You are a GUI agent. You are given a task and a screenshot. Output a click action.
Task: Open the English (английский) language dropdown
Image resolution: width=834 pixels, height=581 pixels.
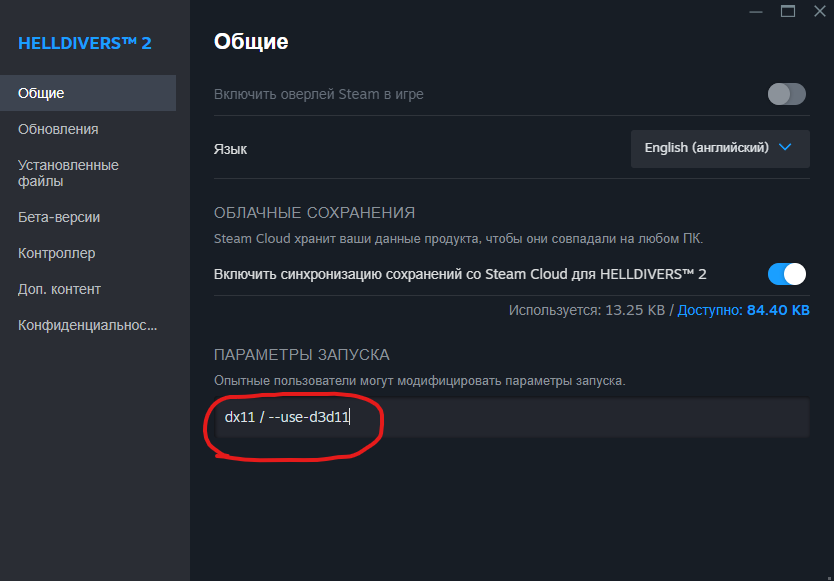pos(720,148)
